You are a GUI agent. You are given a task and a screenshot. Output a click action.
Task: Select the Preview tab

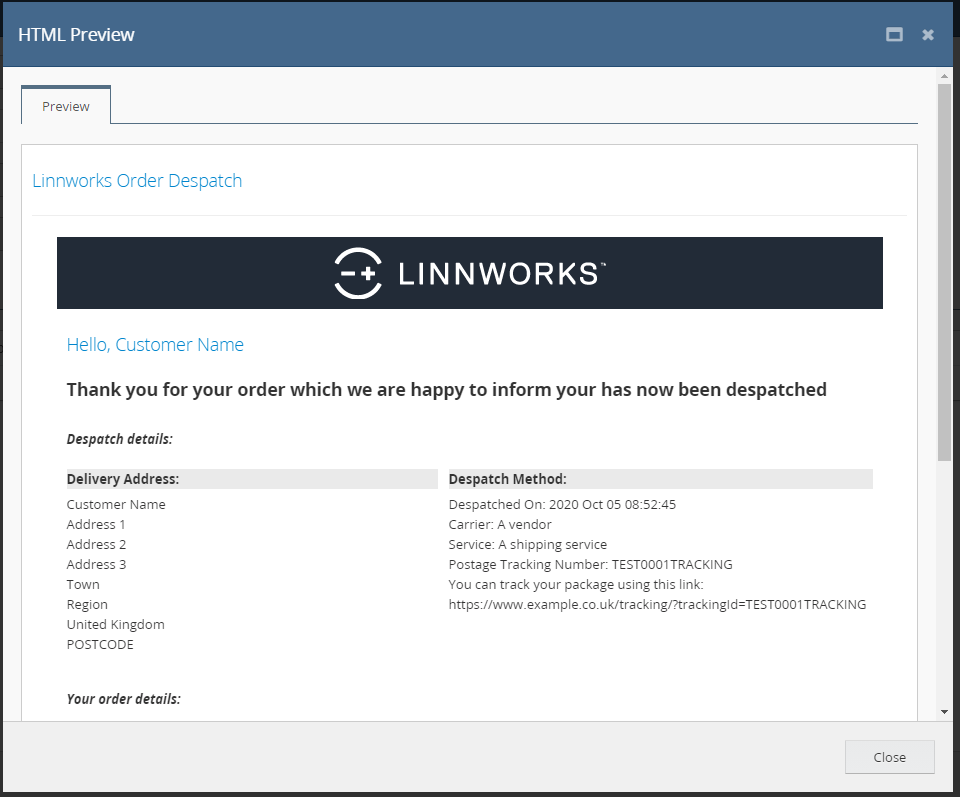[x=66, y=106]
